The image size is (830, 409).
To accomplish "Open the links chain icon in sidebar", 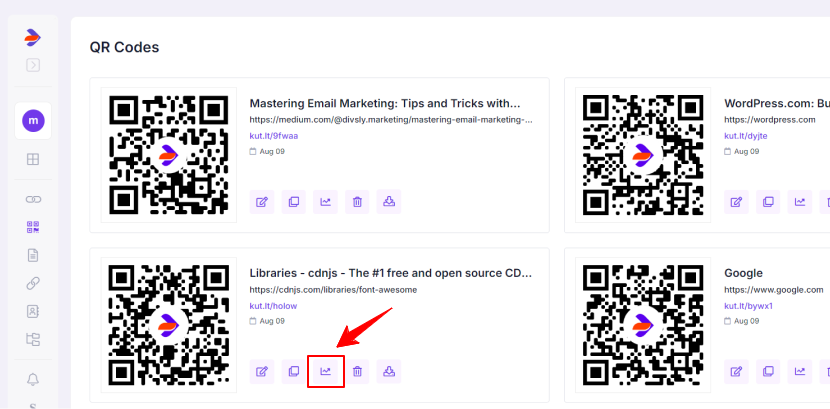I will pos(33,199).
